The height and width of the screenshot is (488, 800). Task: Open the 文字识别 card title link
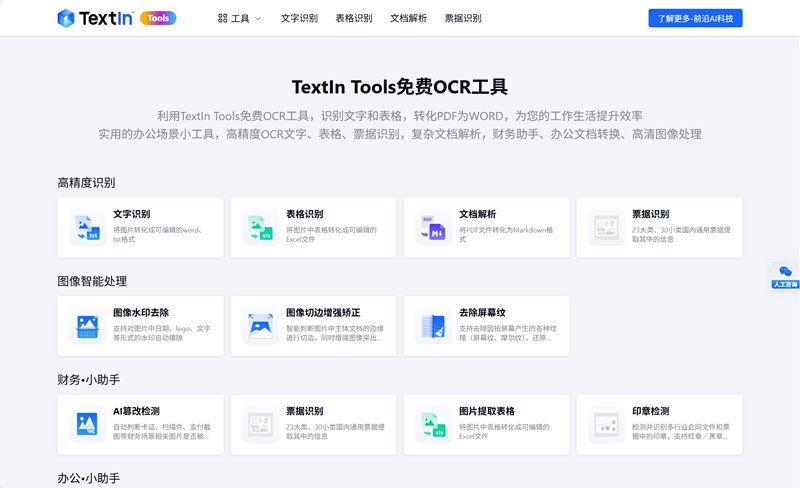coord(132,214)
